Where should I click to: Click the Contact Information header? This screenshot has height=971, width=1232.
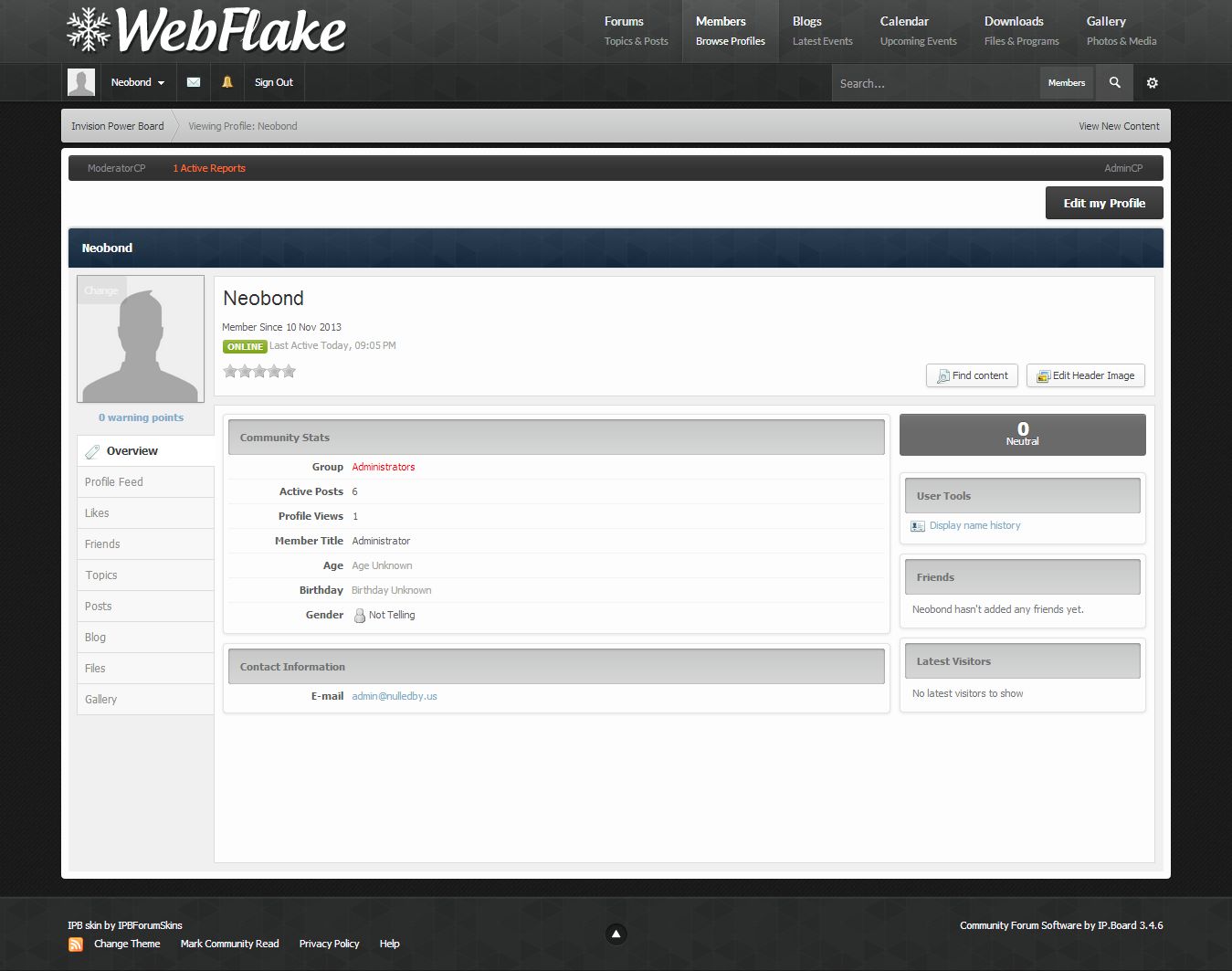click(556, 667)
